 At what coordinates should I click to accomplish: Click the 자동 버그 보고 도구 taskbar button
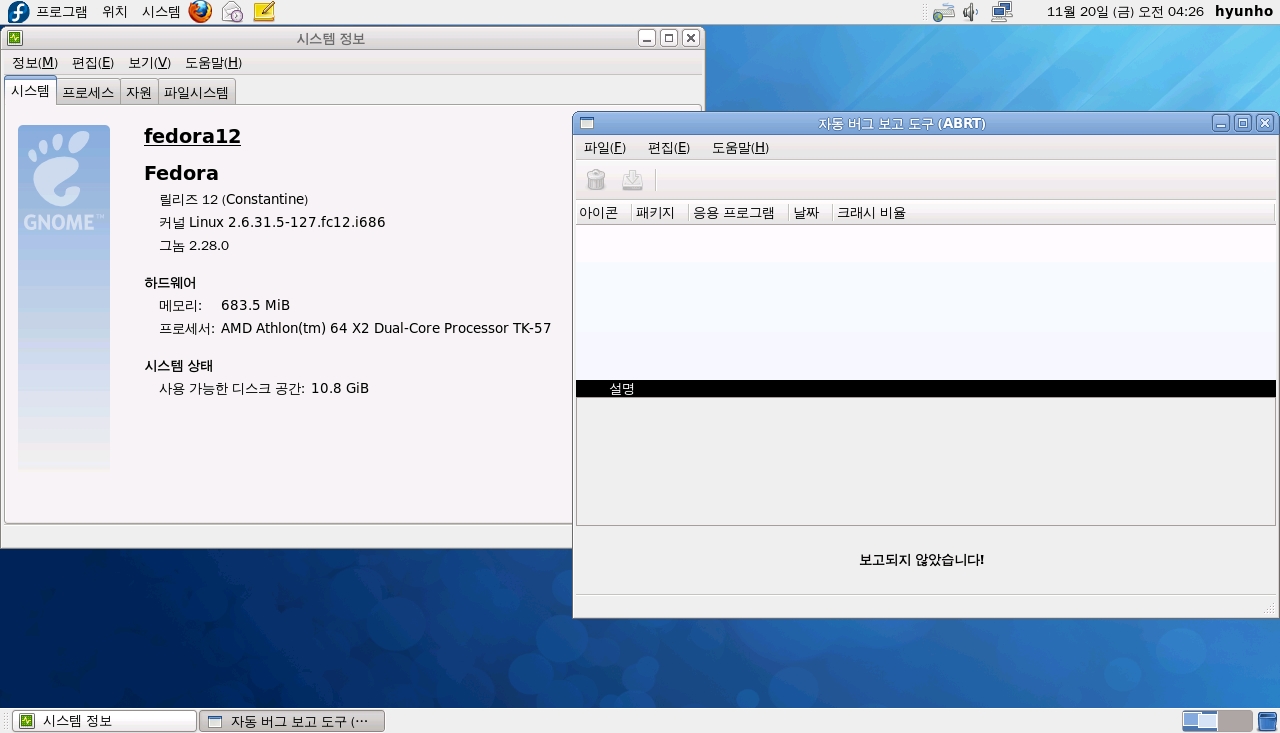pos(292,721)
